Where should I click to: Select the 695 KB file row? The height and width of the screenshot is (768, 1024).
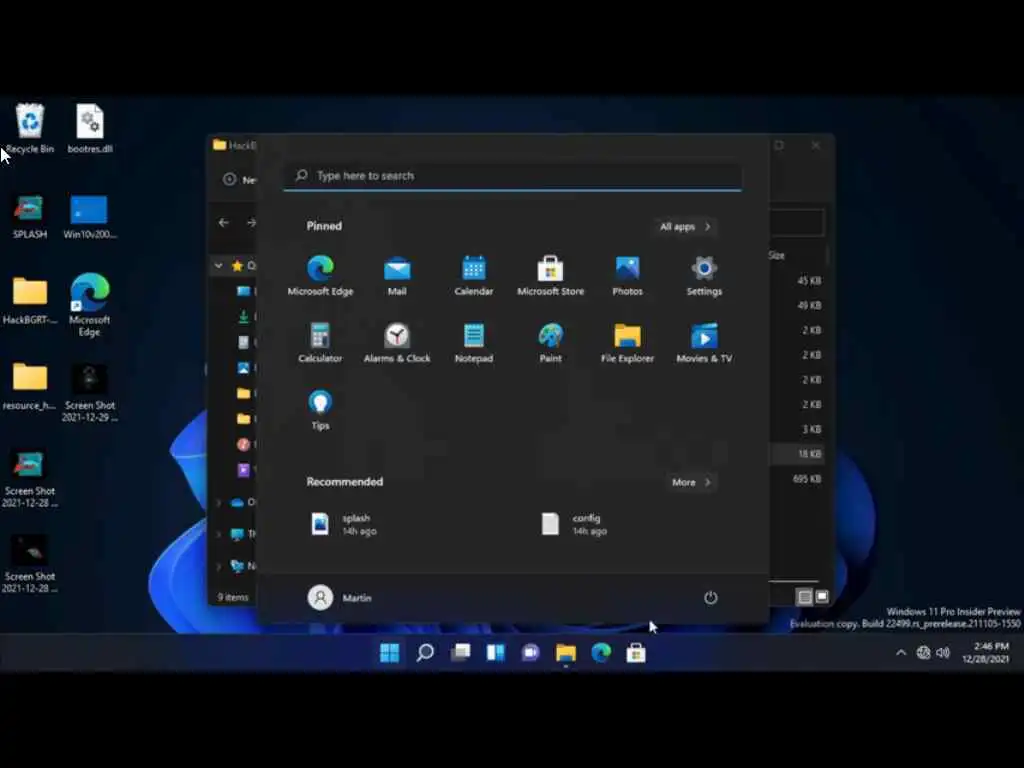[797, 479]
